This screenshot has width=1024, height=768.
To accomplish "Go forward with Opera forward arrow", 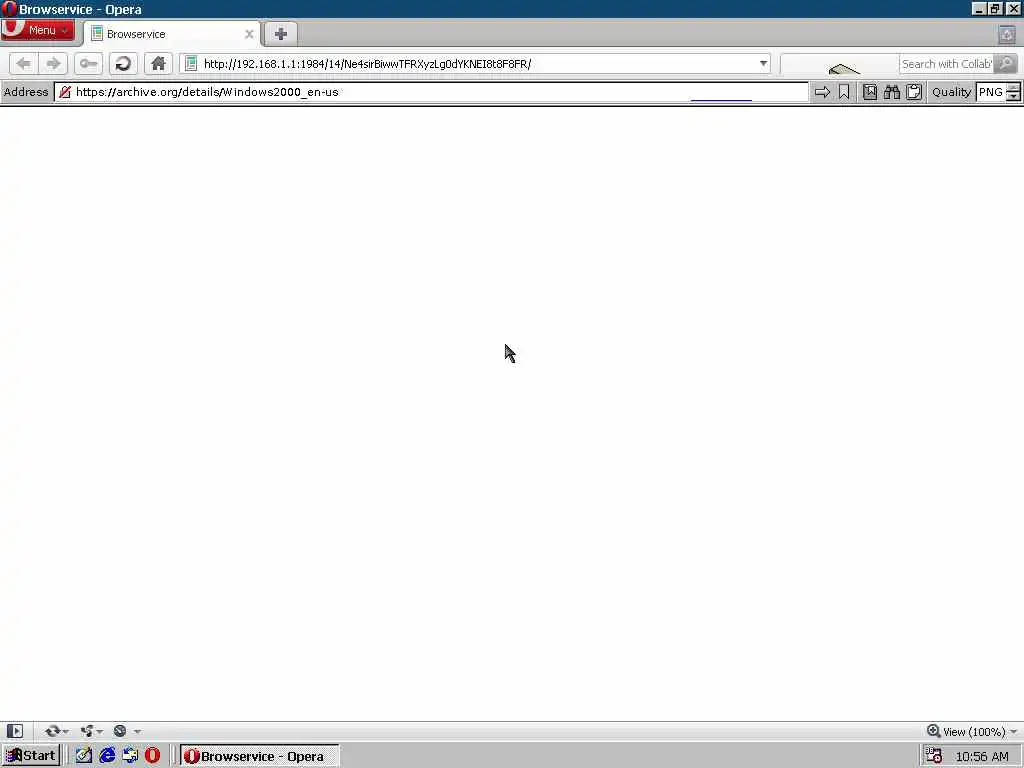I will click(x=54, y=63).
